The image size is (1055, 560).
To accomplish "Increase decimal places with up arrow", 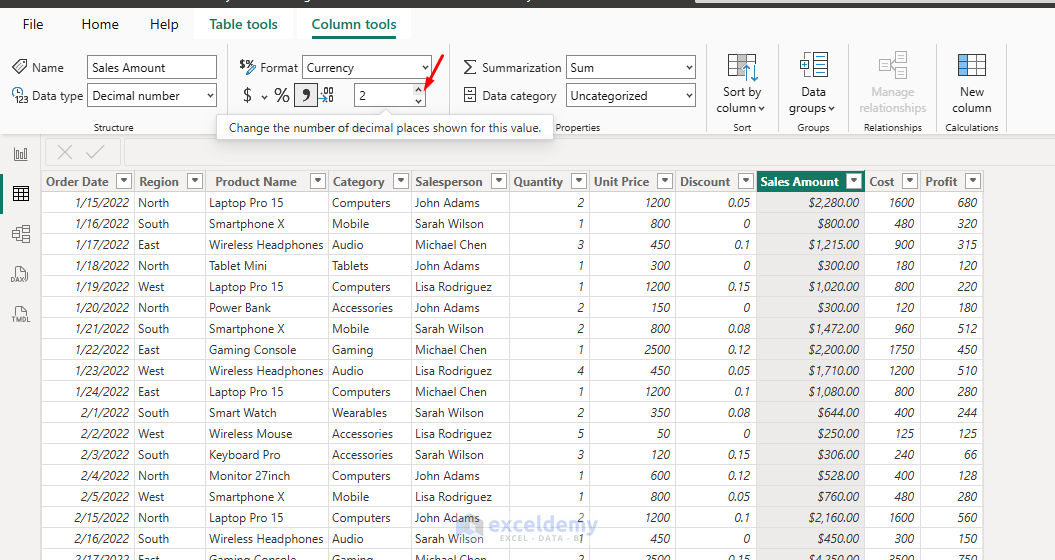I will pyautogui.click(x=419, y=90).
